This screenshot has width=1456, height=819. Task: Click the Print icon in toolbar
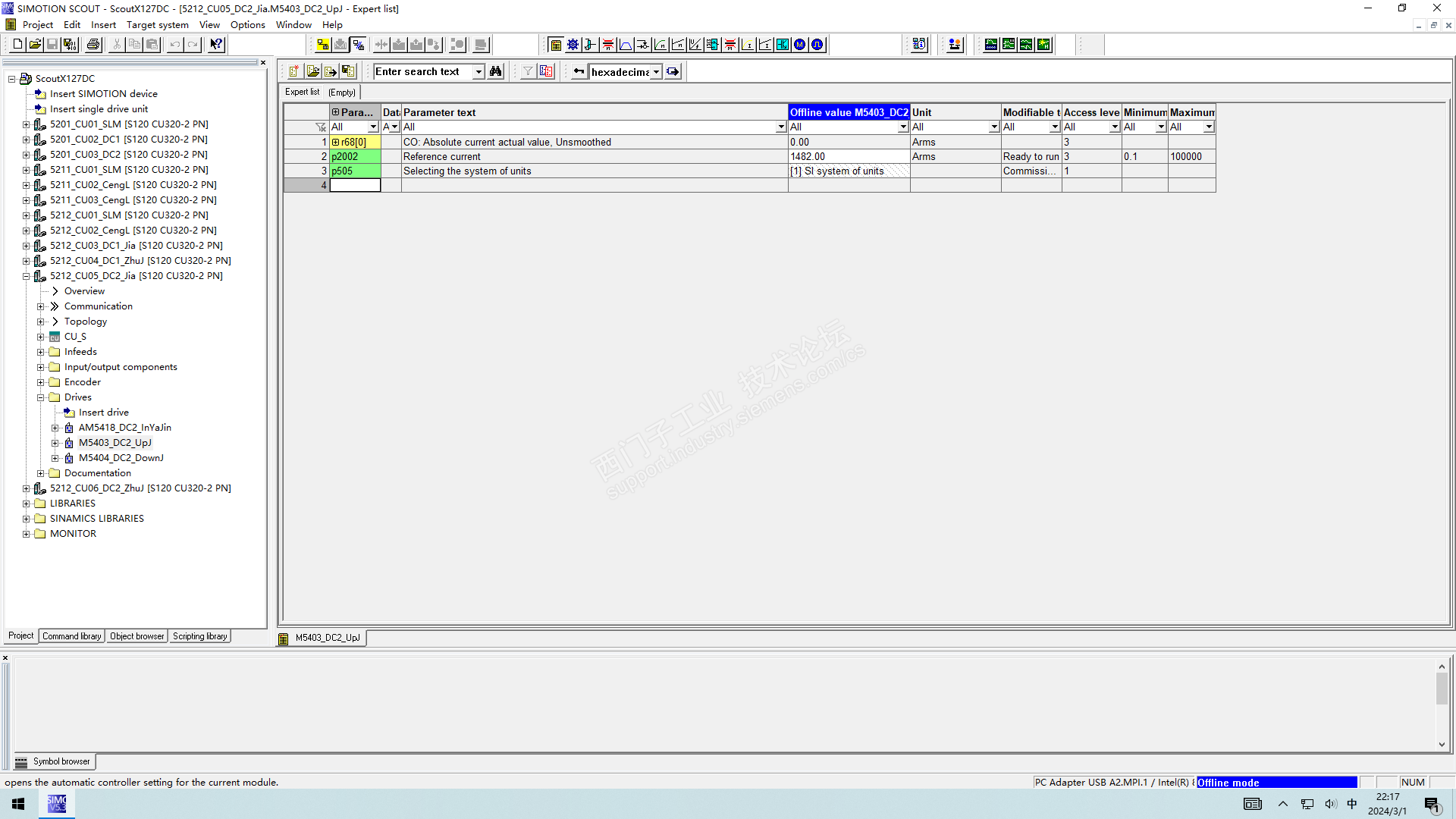pyautogui.click(x=93, y=45)
